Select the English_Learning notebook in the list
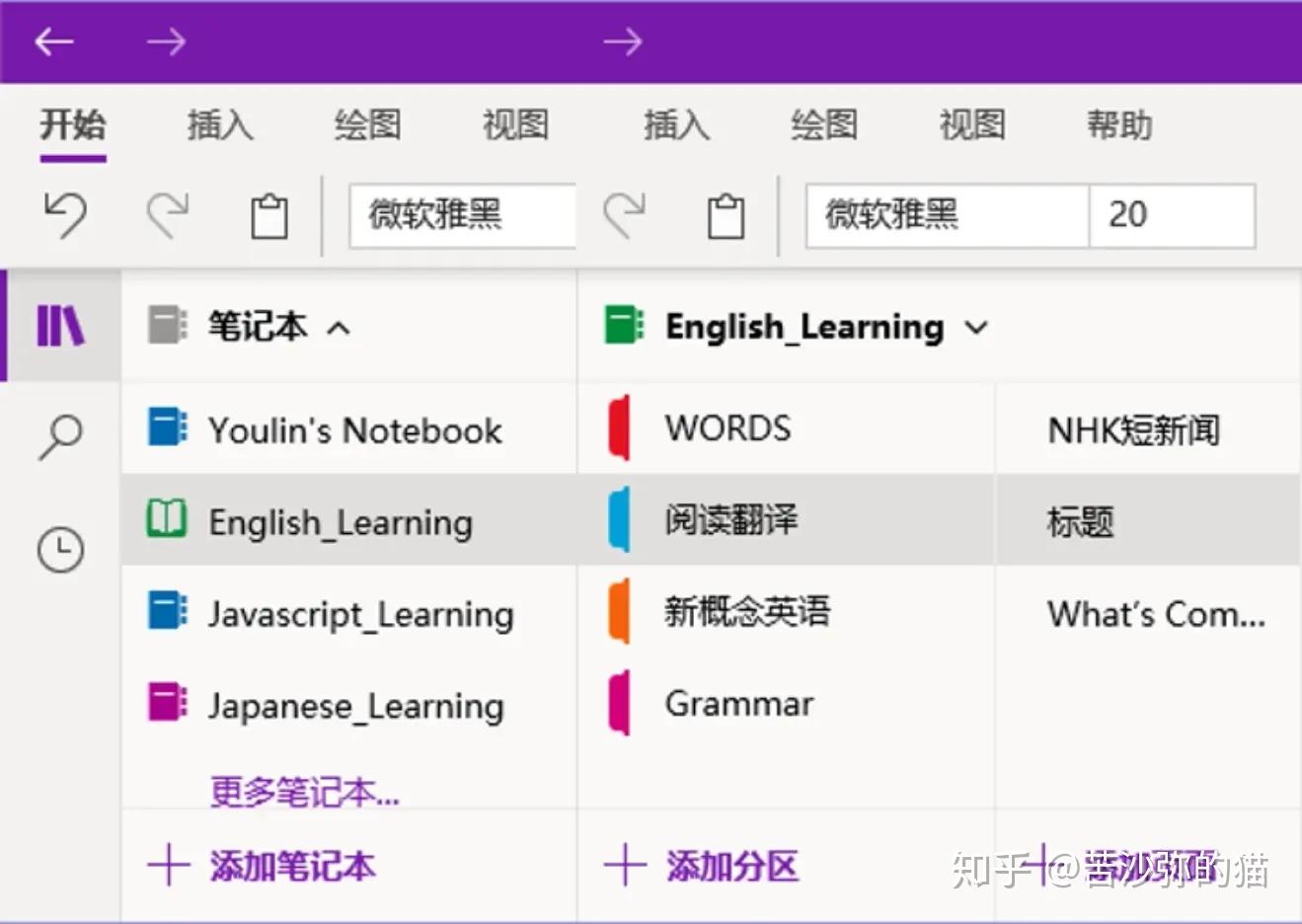1302x924 pixels. coord(349,520)
